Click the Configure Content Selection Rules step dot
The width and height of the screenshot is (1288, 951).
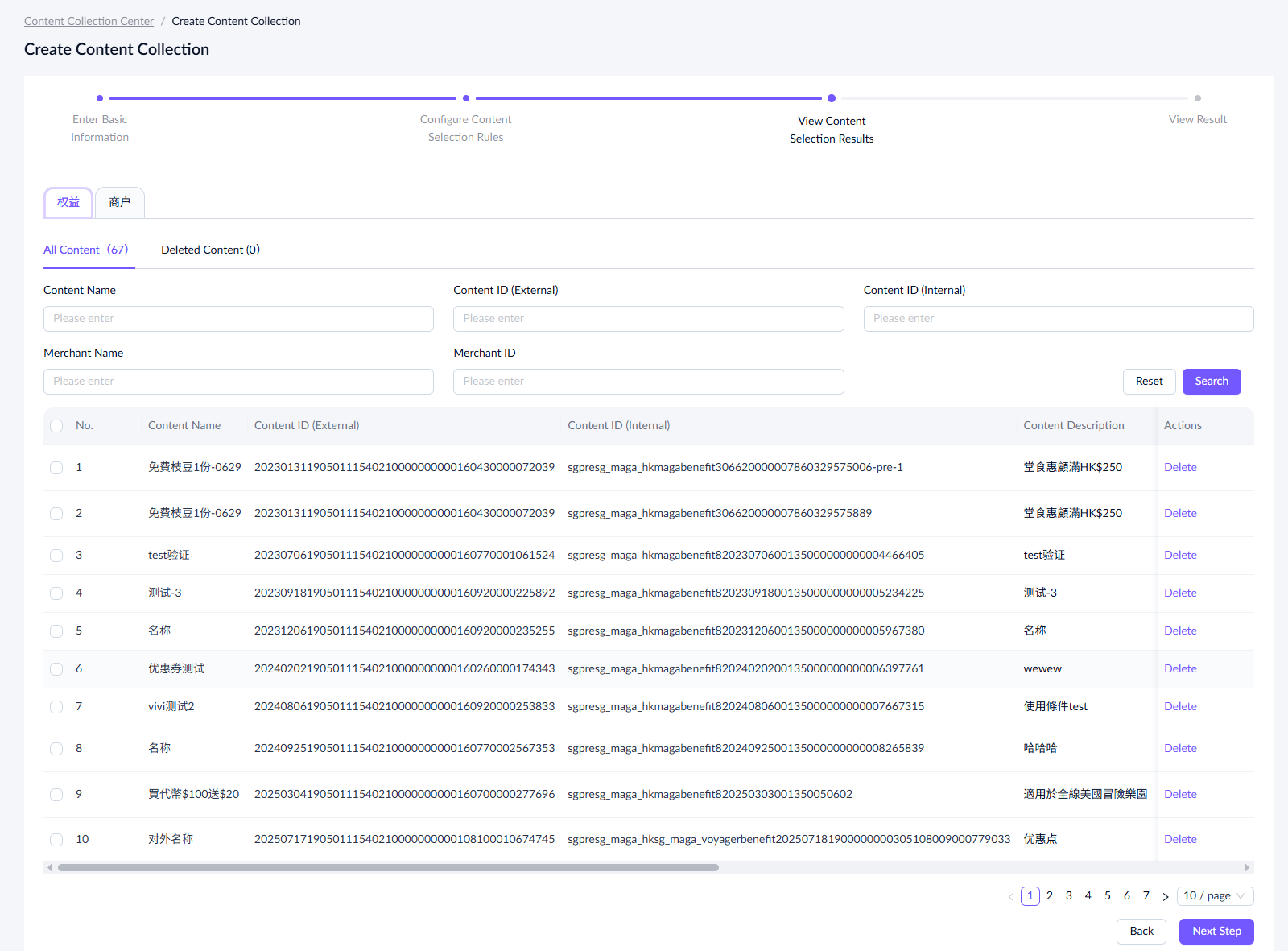[466, 98]
